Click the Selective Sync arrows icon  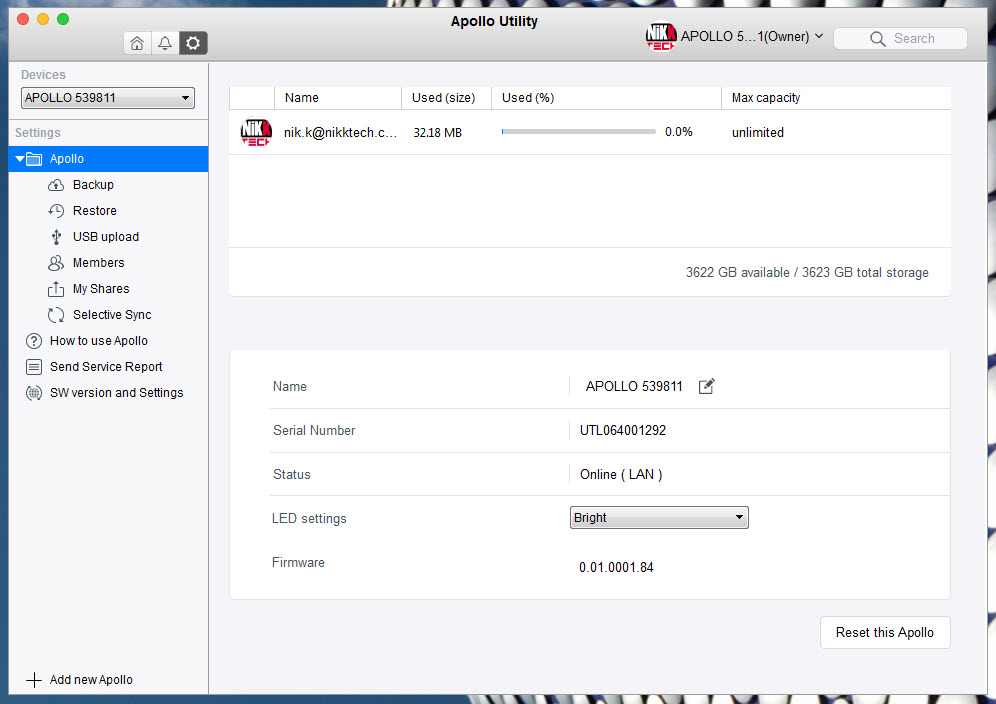tap(56, 315)
